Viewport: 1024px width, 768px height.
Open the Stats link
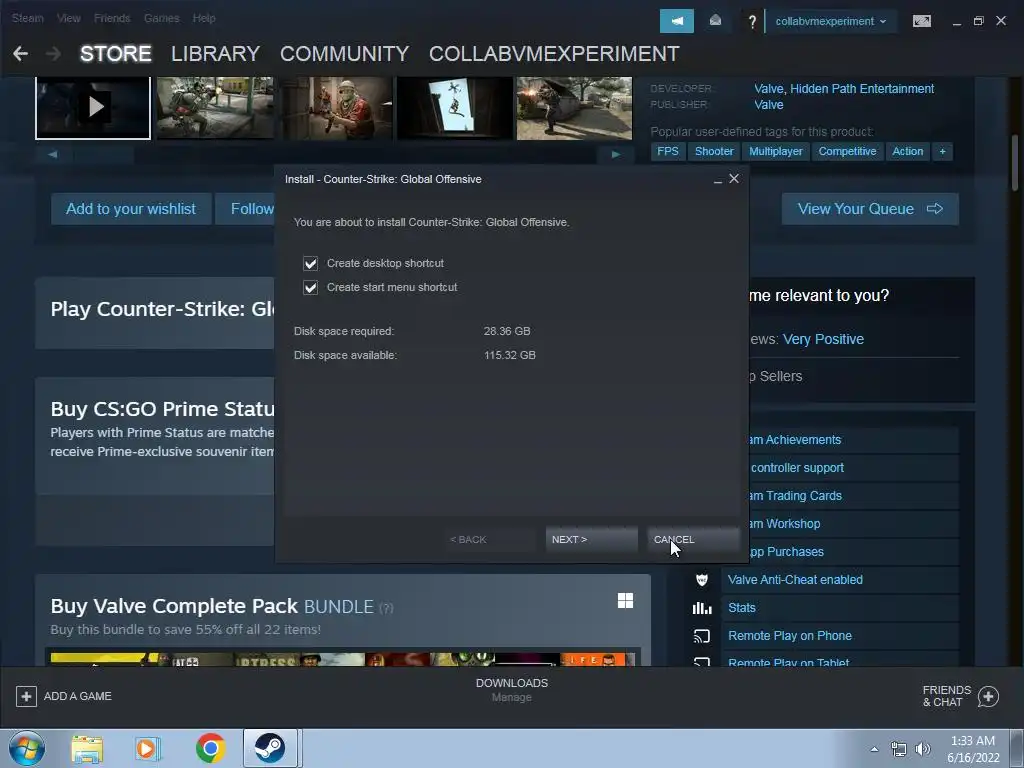(741, 608)
